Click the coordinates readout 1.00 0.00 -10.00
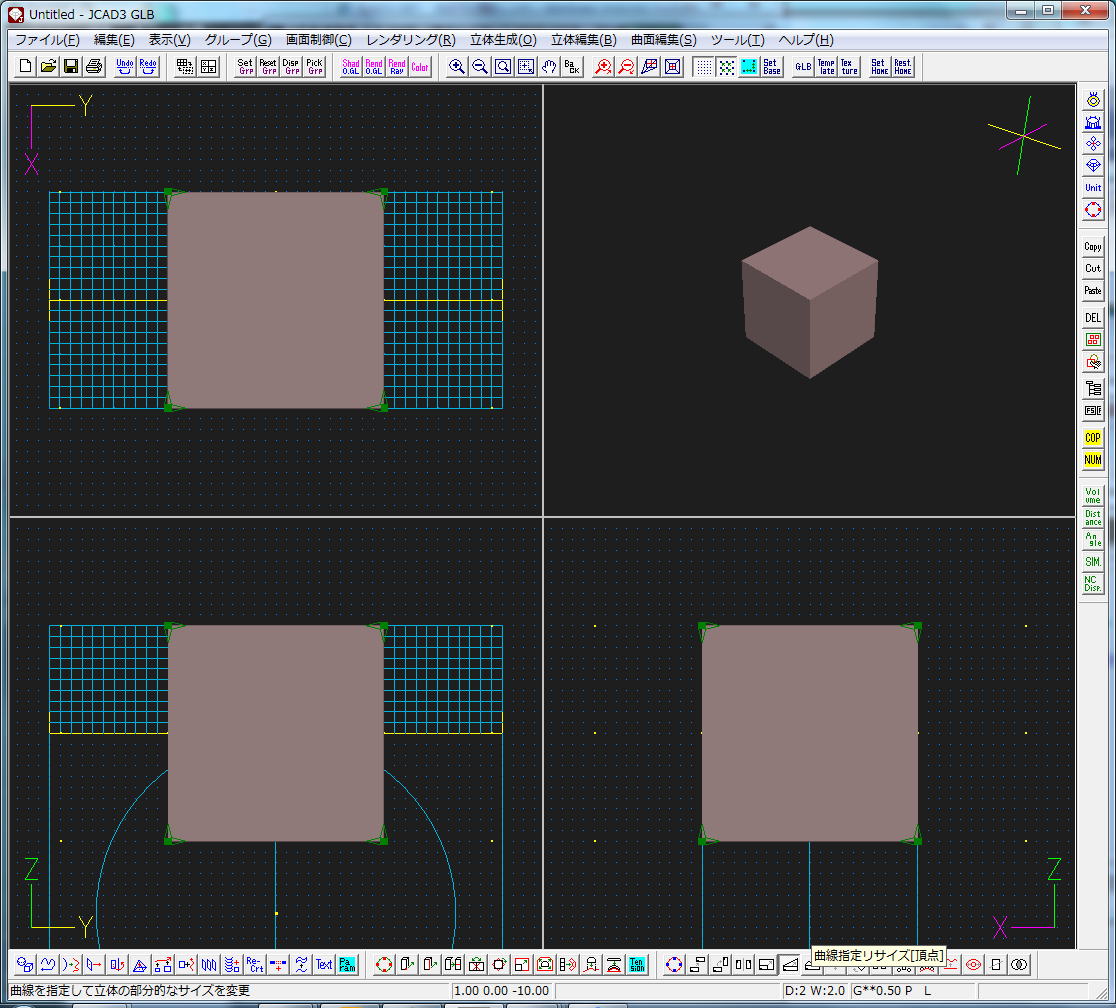 click(502, 991)
